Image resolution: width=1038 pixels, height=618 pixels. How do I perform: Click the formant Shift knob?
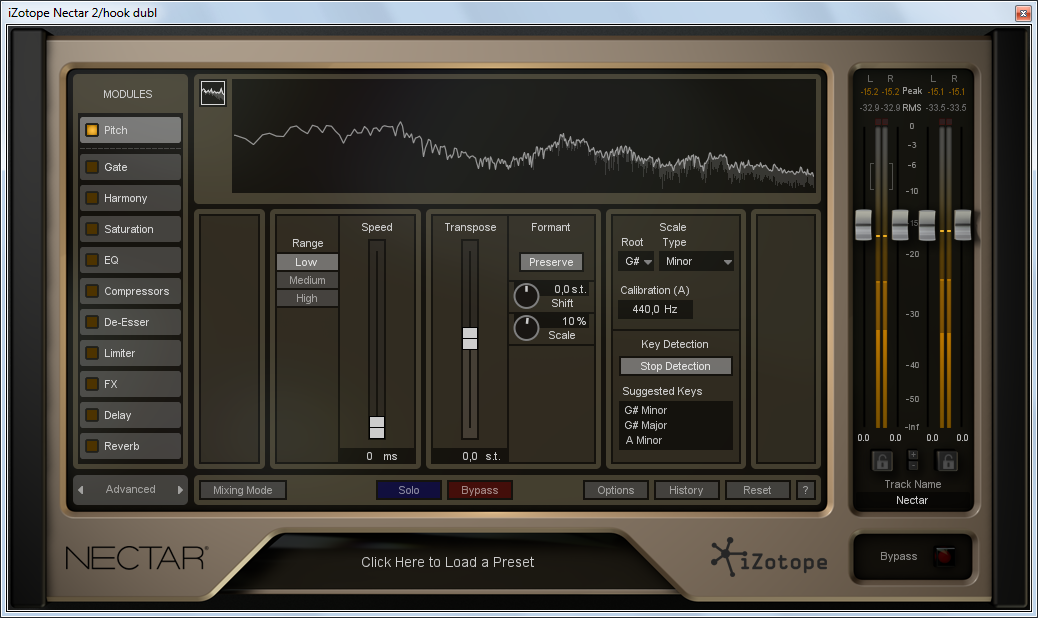pyautogui.click(x=526, y=296)
